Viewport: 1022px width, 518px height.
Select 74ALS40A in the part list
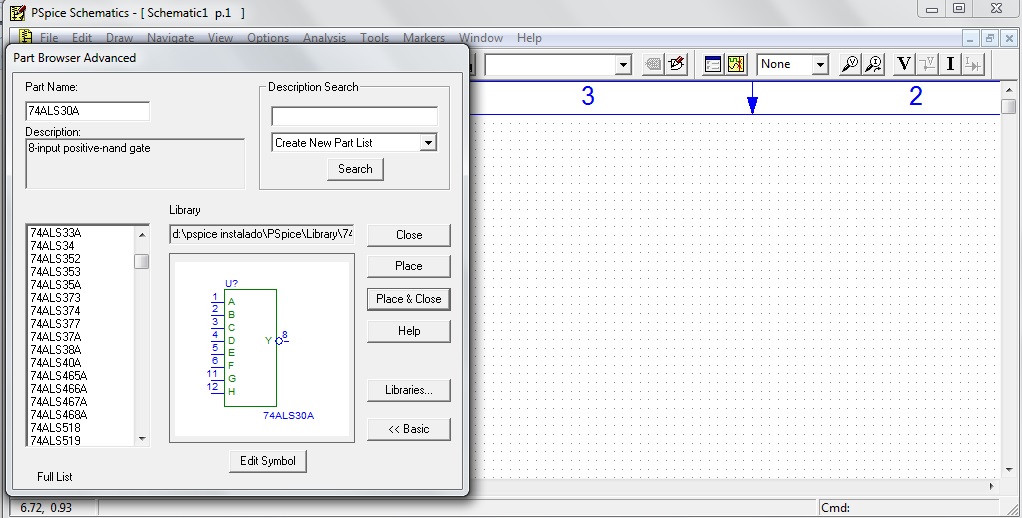[56, 363]
